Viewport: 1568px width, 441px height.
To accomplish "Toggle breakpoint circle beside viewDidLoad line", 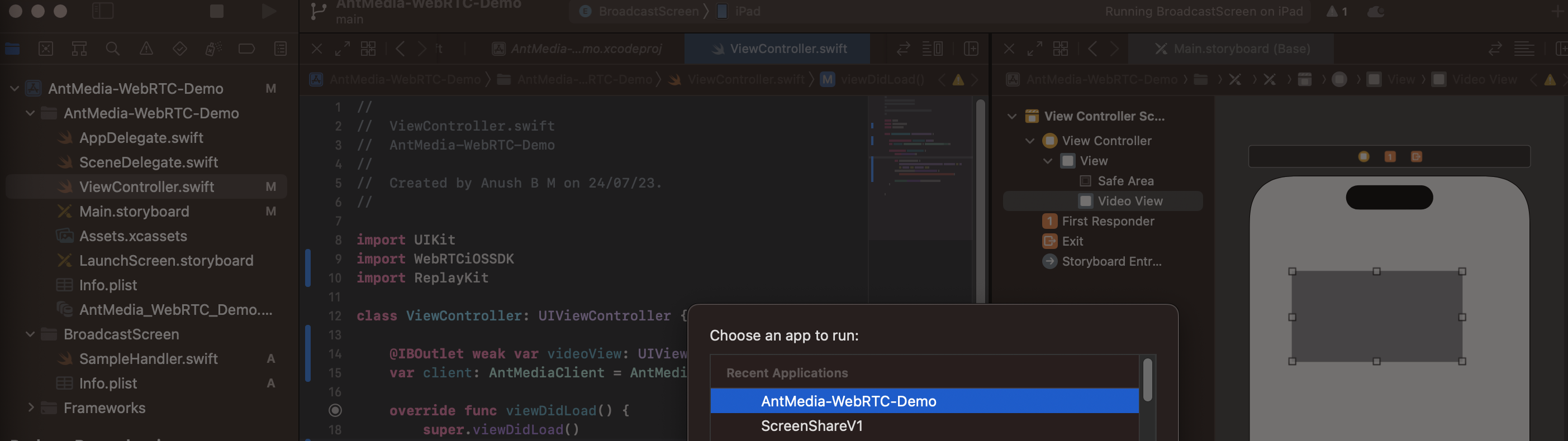I will pos(335,411).
